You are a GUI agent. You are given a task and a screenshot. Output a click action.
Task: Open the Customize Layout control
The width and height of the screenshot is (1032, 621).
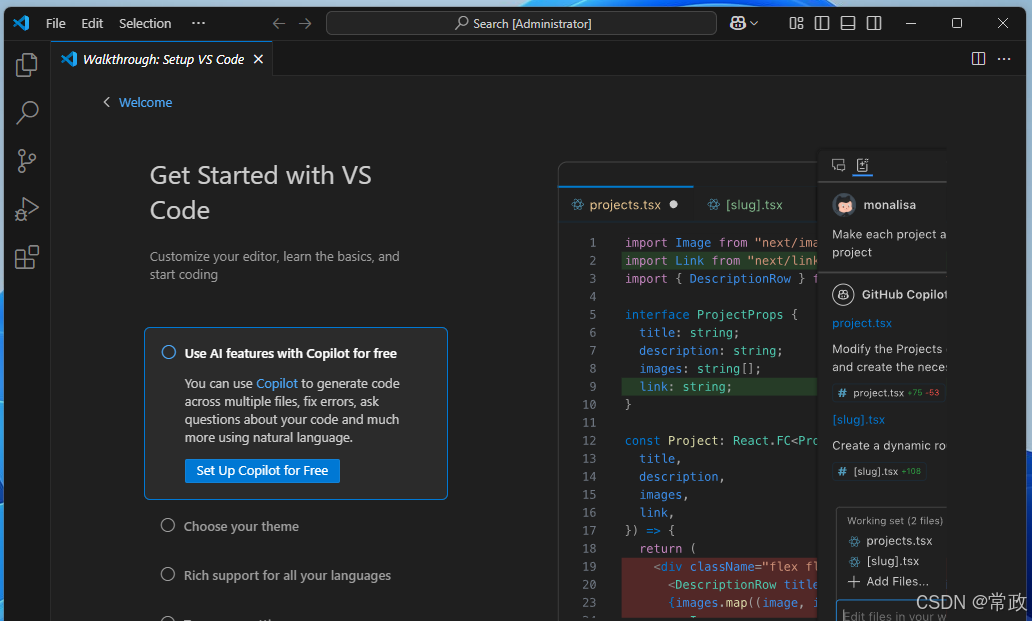[x=796, y=23]
